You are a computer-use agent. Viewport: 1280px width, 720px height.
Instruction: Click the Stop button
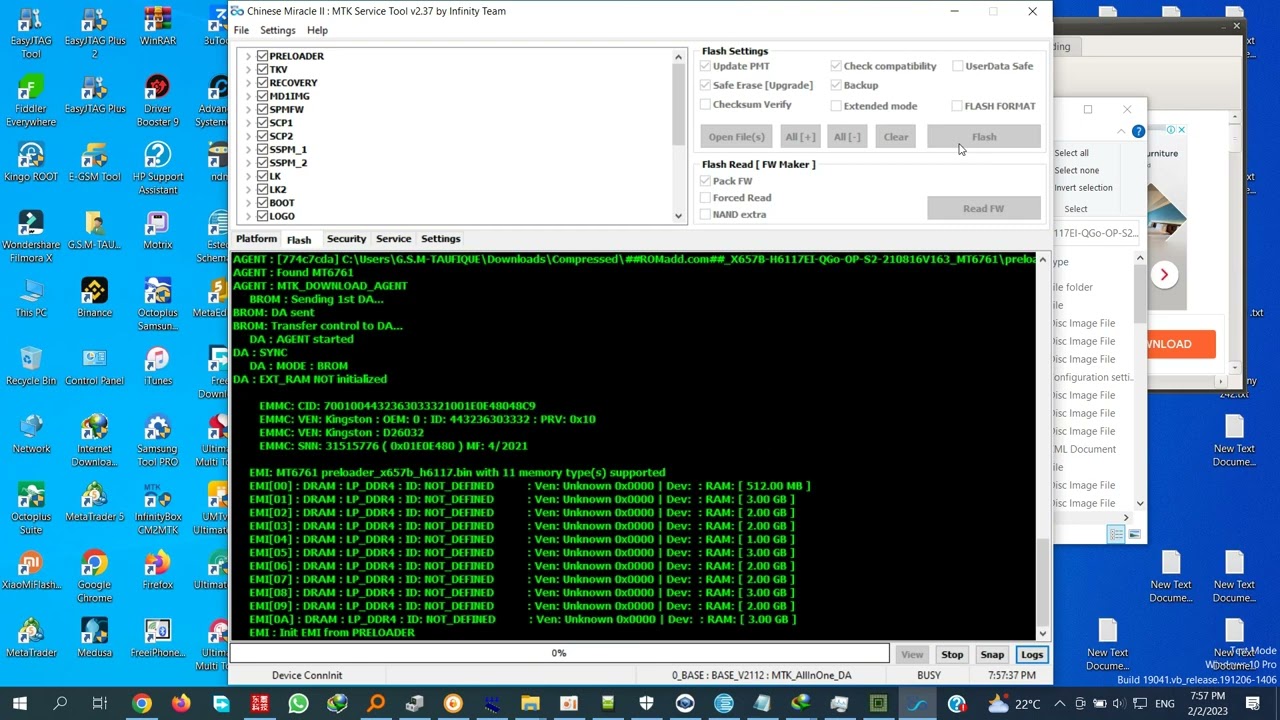(x=952, y=655)
